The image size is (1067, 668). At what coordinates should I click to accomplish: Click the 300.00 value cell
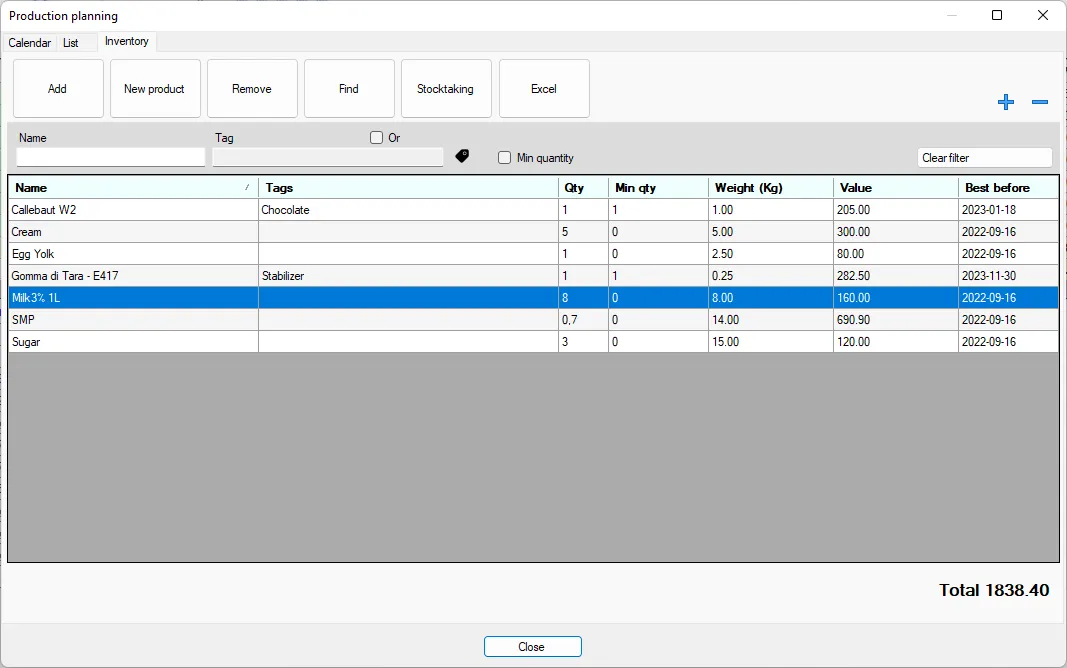pyautogui.click(x=896, y=232)
